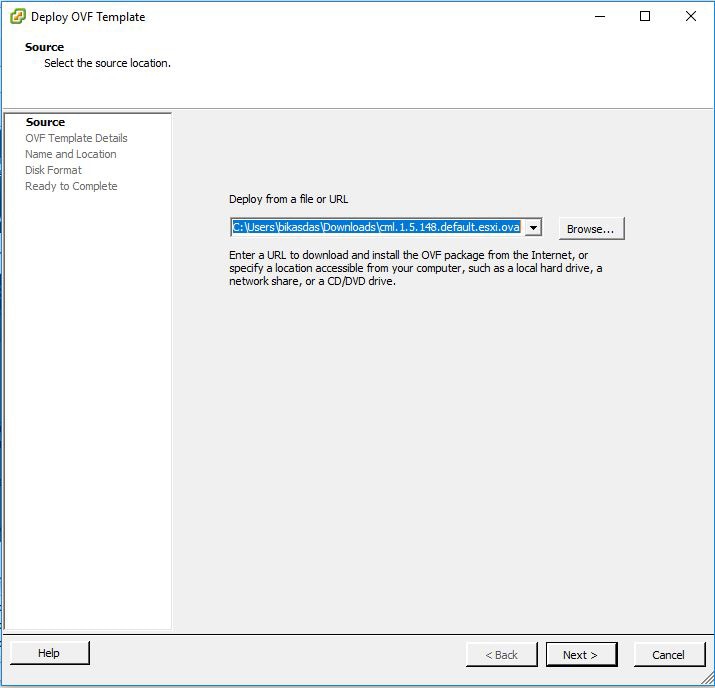Select the Source step in sidebar
The width and height of the screenshot is (715, 688).
45,122
